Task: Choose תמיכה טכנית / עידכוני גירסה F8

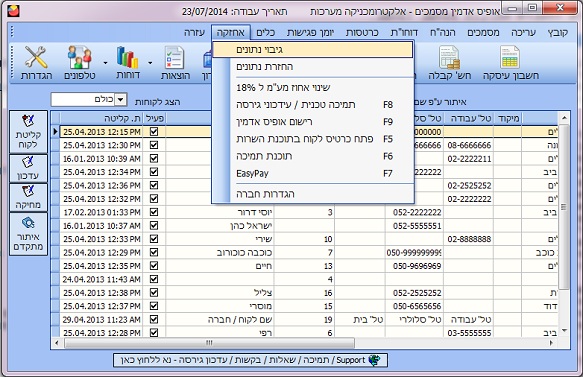Action: [313, 105]
